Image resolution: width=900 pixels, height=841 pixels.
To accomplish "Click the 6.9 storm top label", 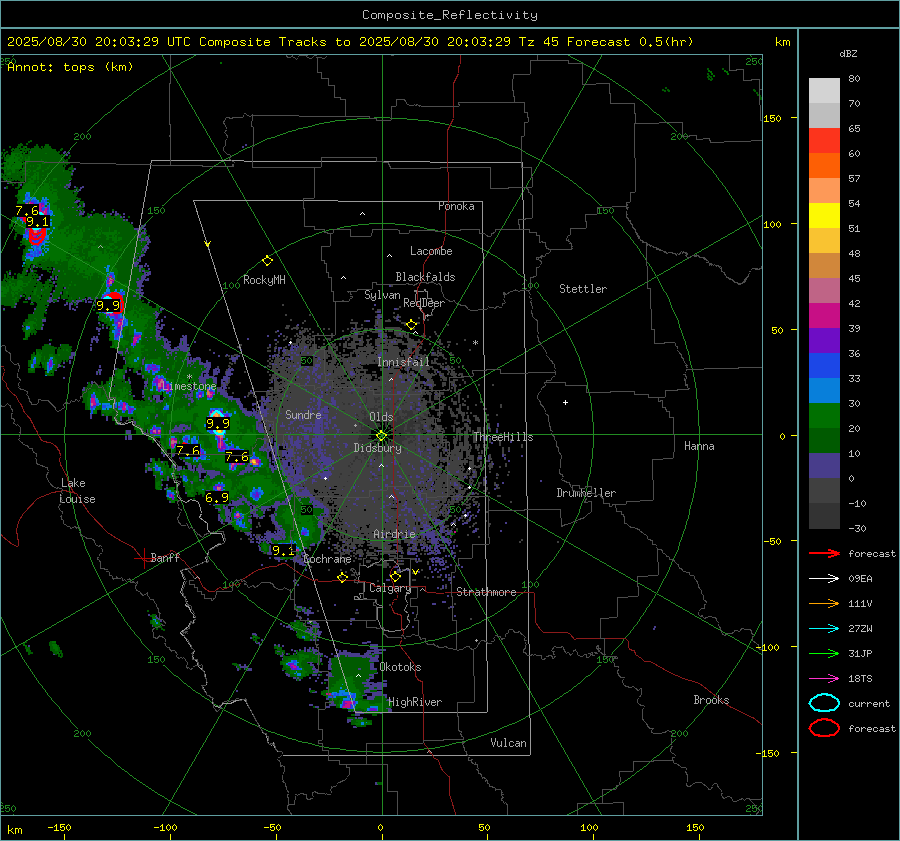I will point(217,498).
